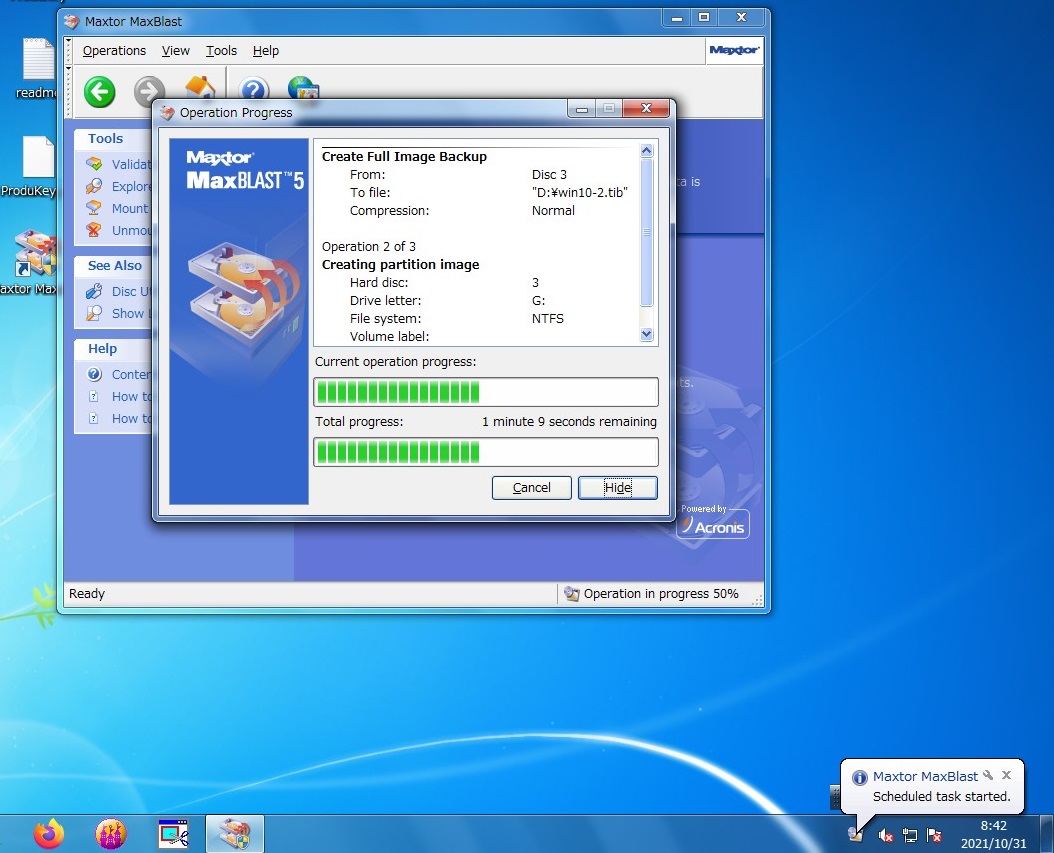Click the Total progress bar
This screenshot has width=1054, height=853.
[485, 452]
